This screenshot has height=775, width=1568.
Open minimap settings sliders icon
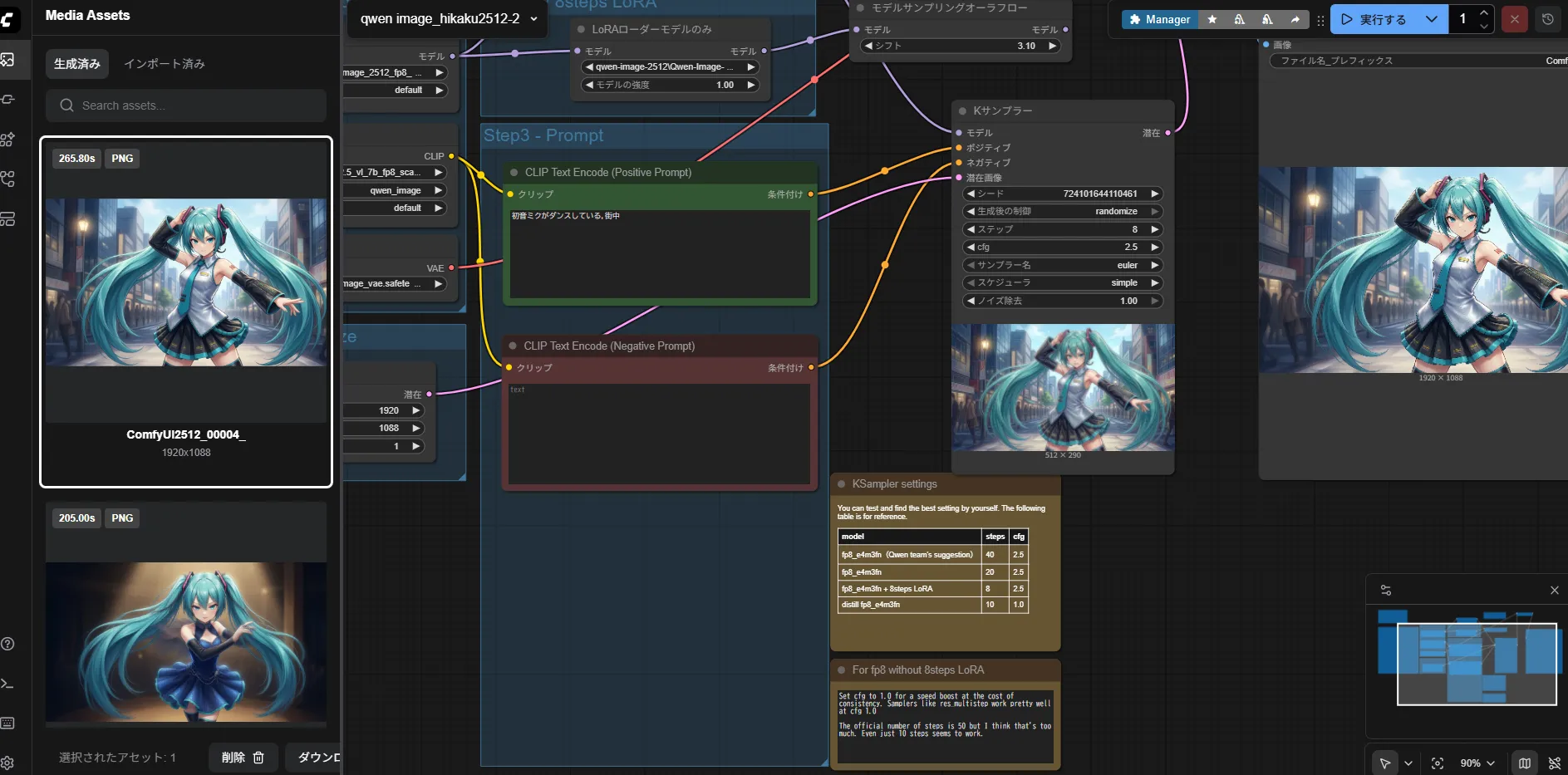pyautogui.click(x=1386, y=590)
